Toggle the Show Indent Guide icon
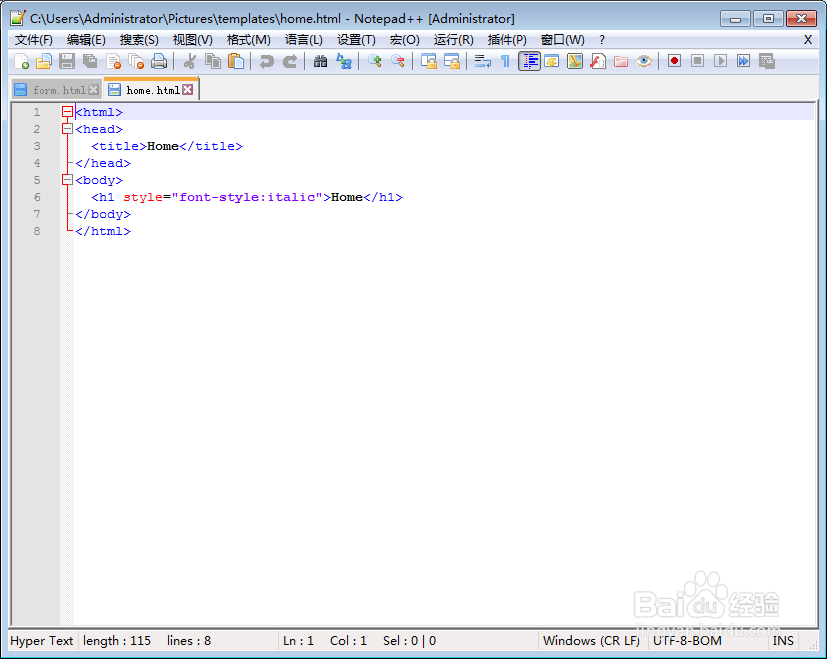Viewport: 827px width, 659px height. pyautogui.click(x=529, y=61)
